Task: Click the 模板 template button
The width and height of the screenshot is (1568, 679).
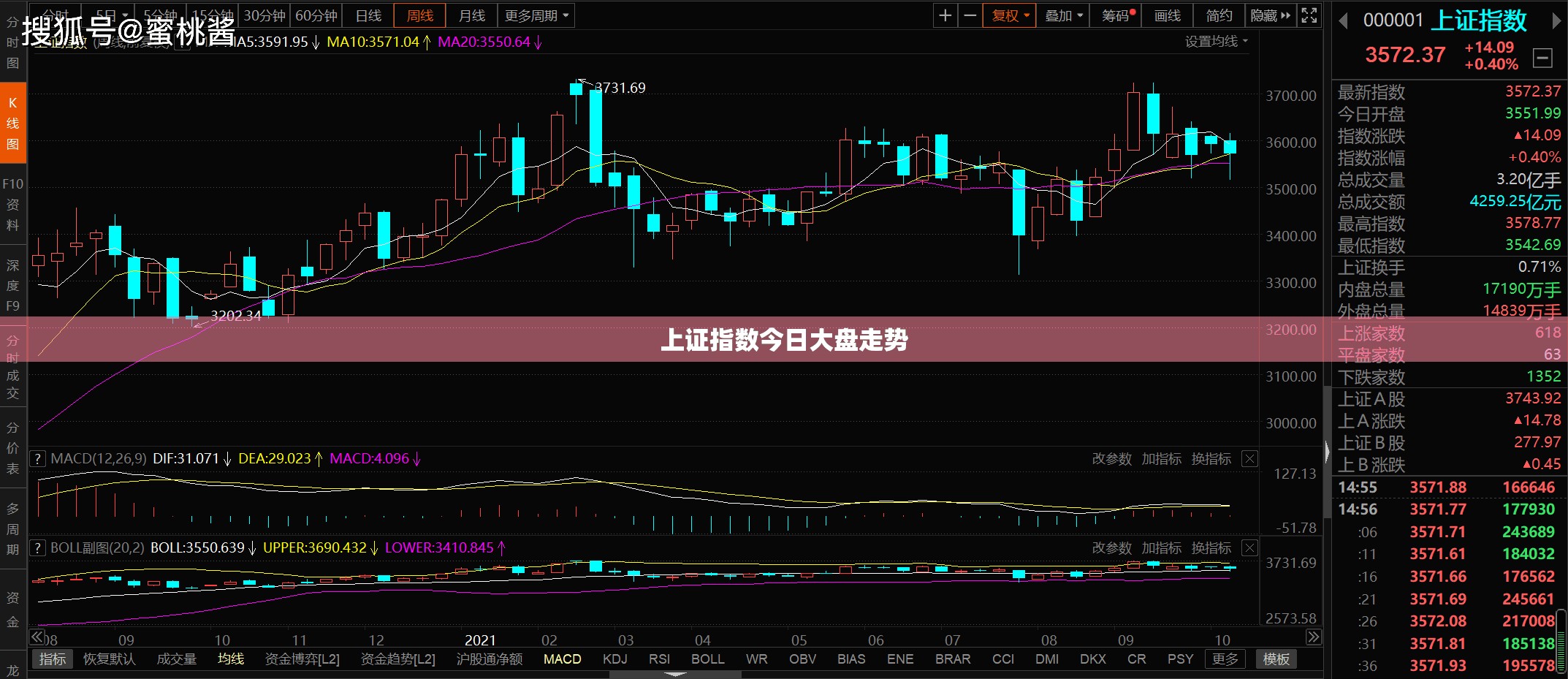Action: pos(1276,659)
